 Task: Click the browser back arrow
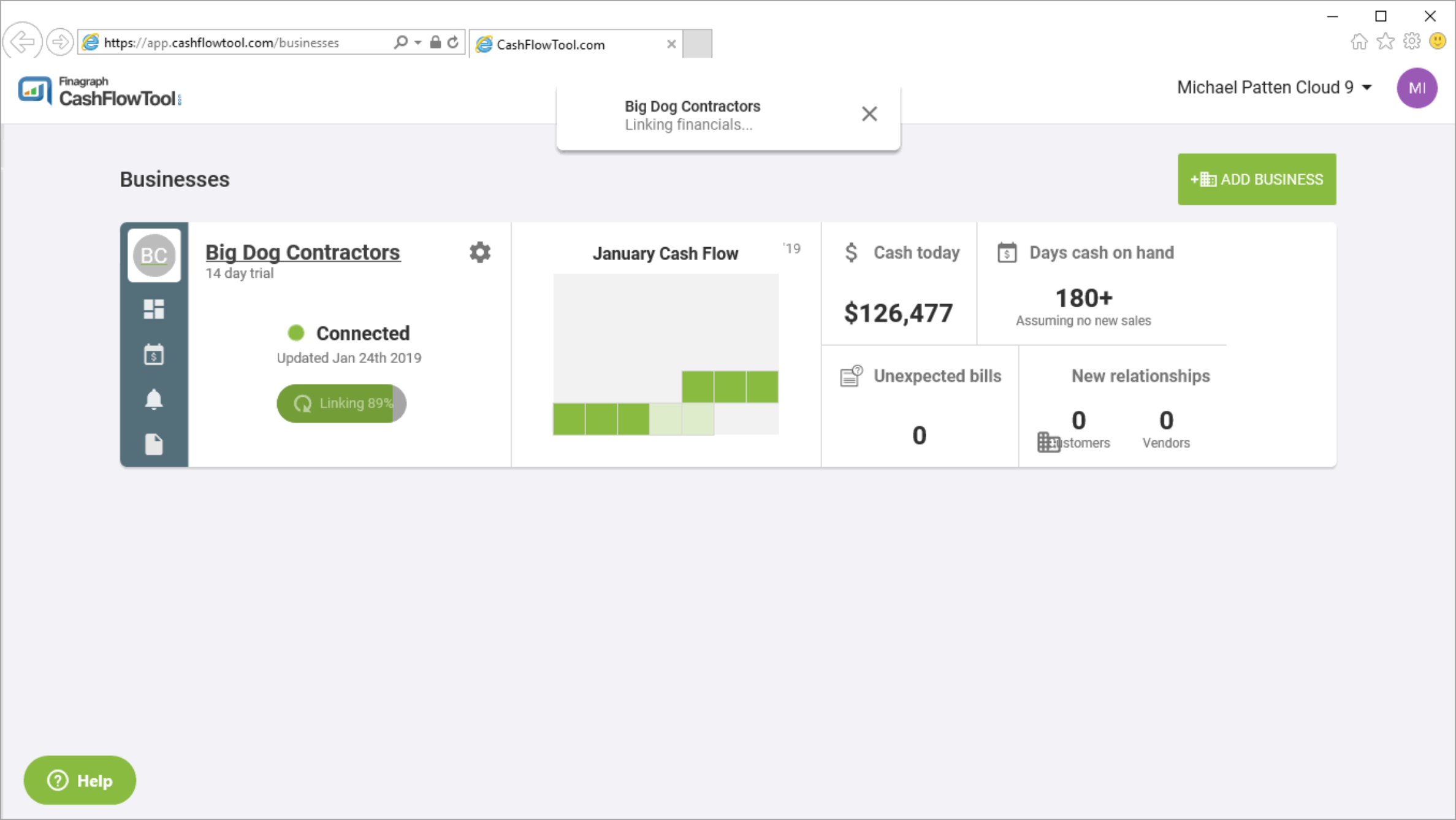point(23,42)
